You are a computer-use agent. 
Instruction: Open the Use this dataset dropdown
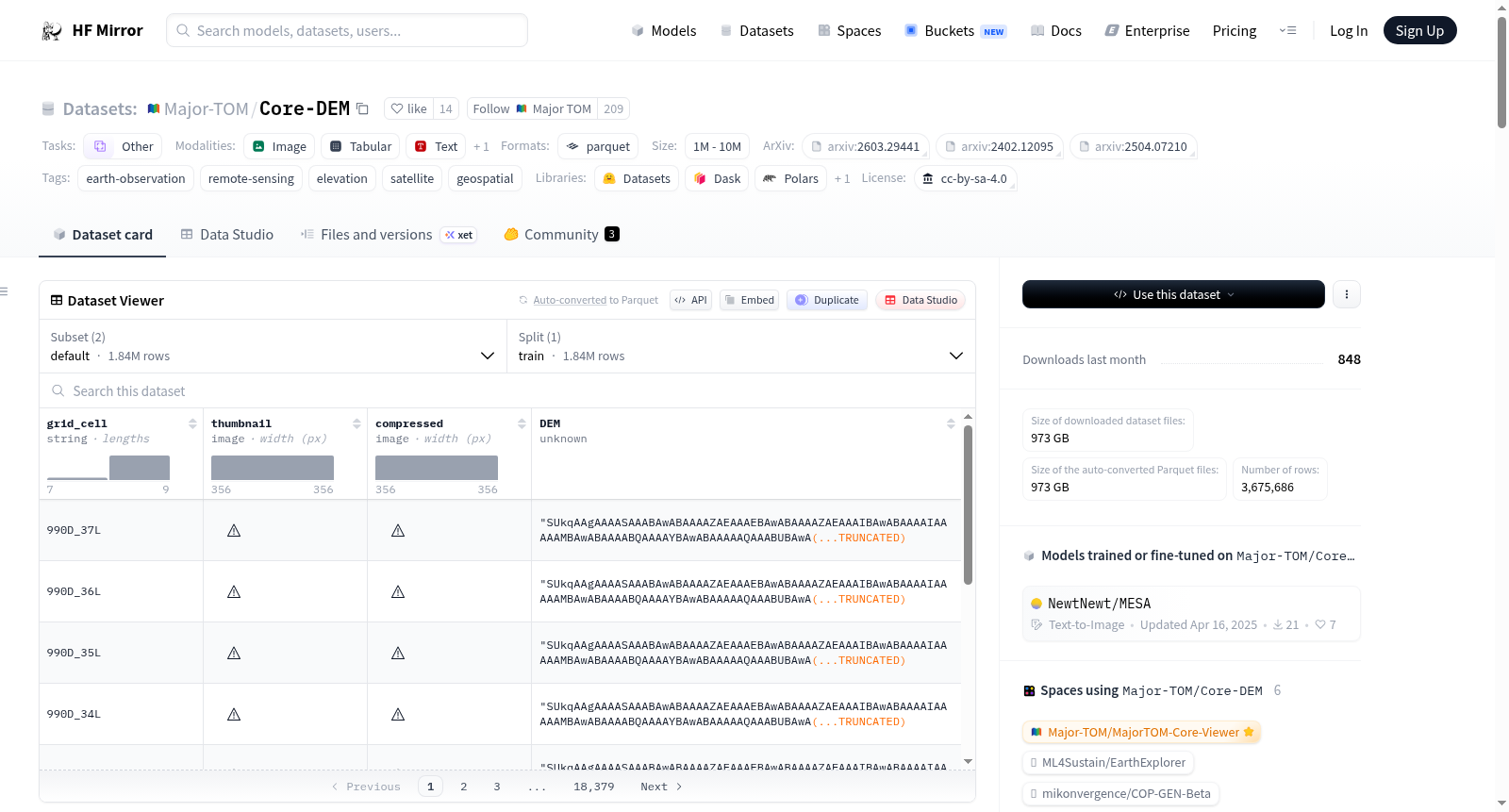[1173, 294]
